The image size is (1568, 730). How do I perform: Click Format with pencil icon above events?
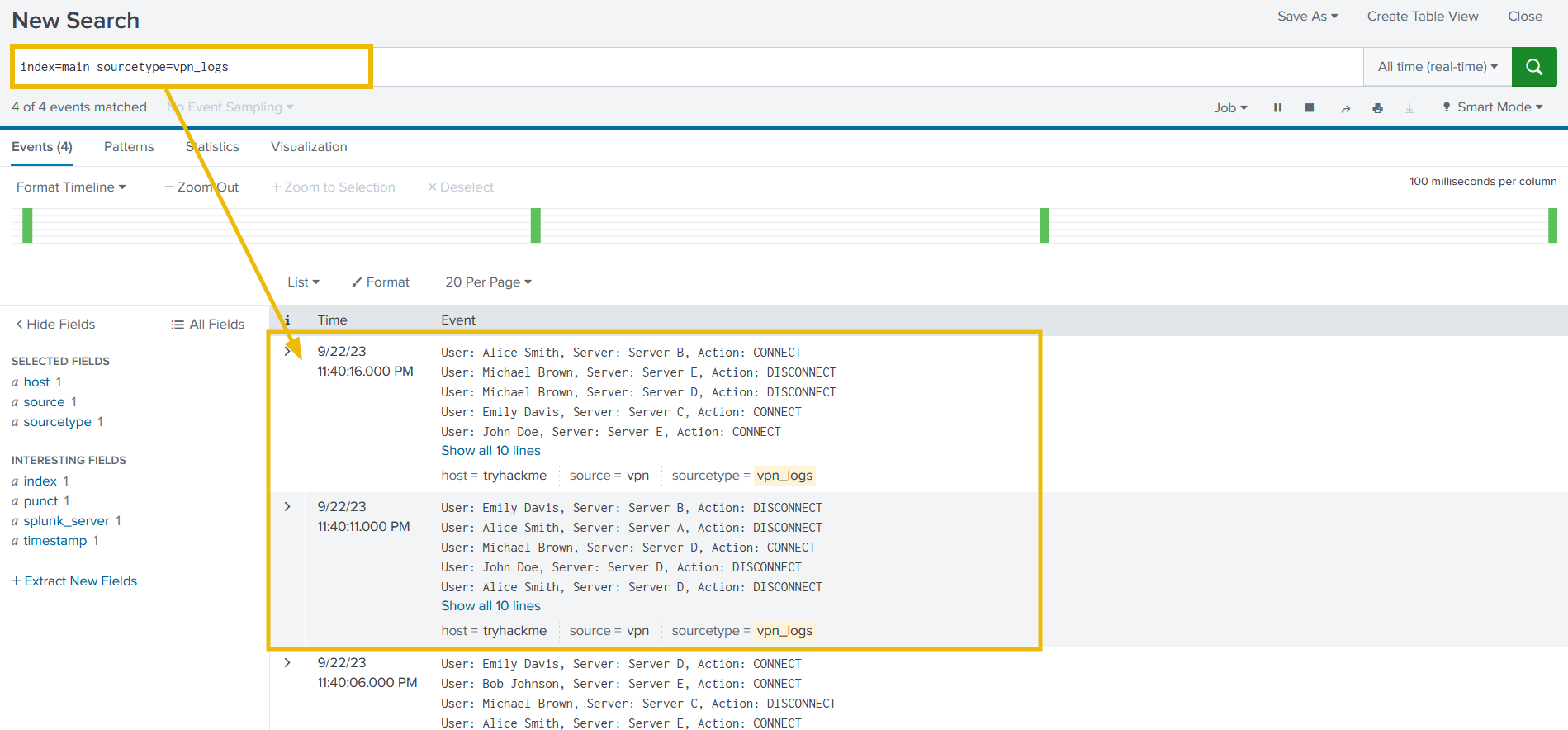tap(381, 282)
